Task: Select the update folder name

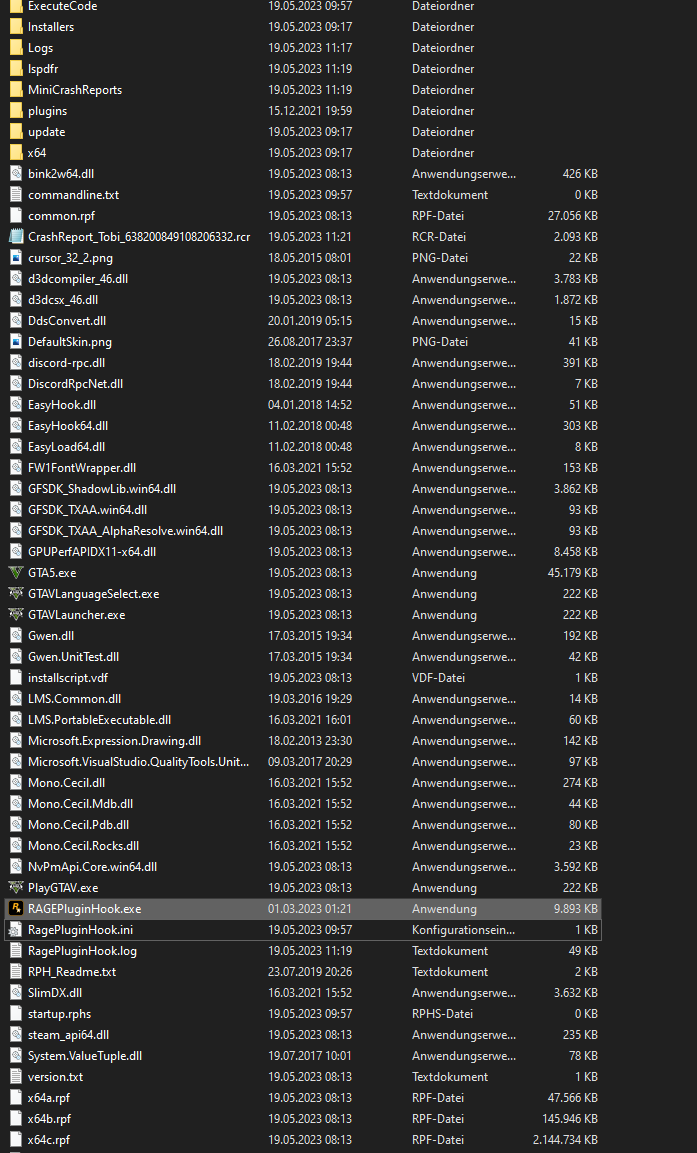Action: pos(46,132)
